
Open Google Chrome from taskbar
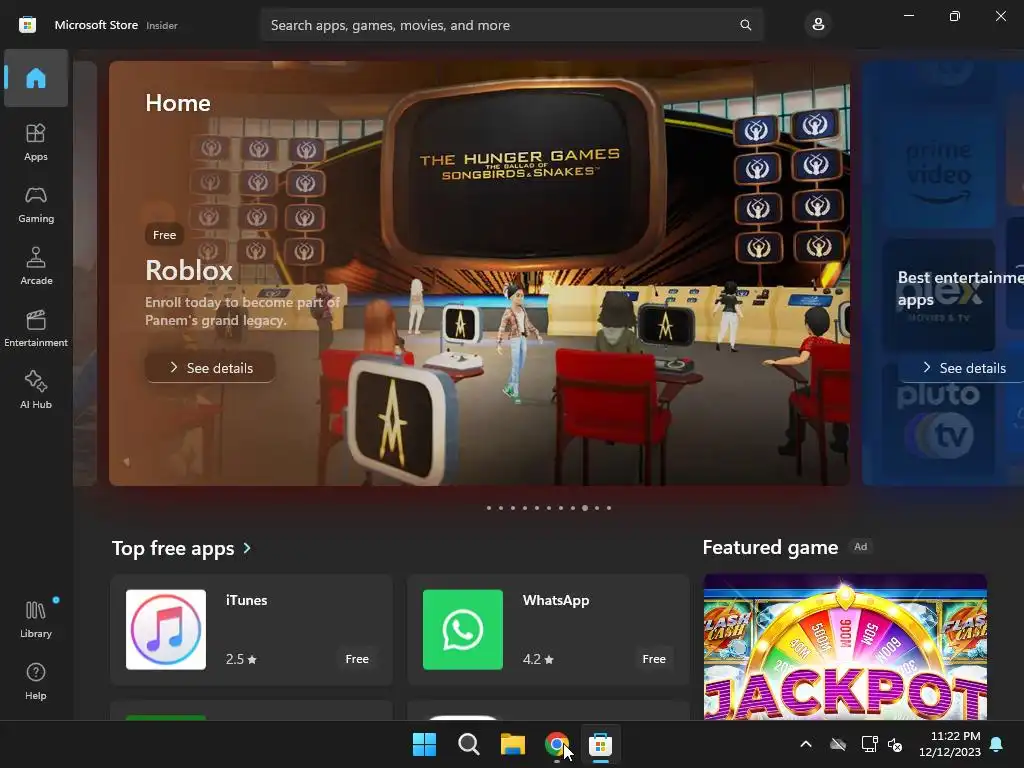tap(556, 744)
